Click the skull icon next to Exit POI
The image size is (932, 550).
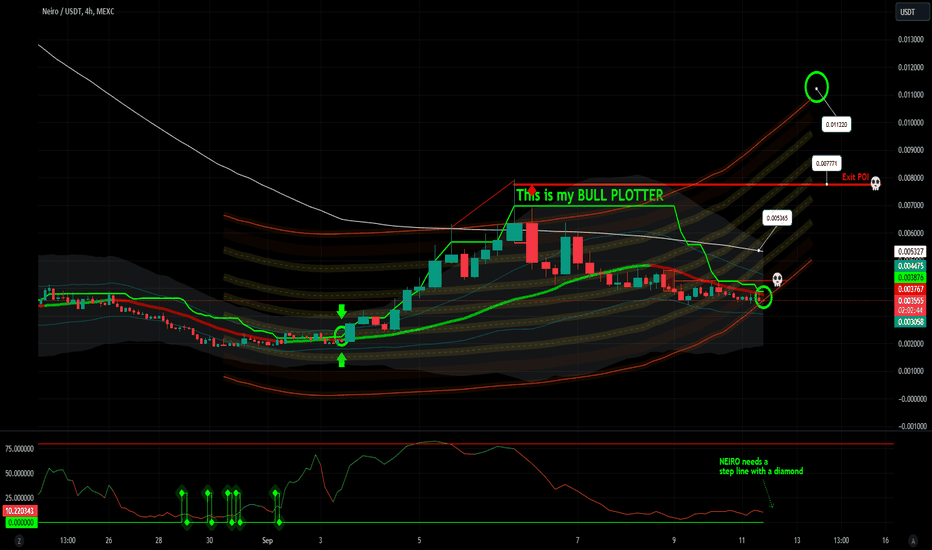point(875,183)
